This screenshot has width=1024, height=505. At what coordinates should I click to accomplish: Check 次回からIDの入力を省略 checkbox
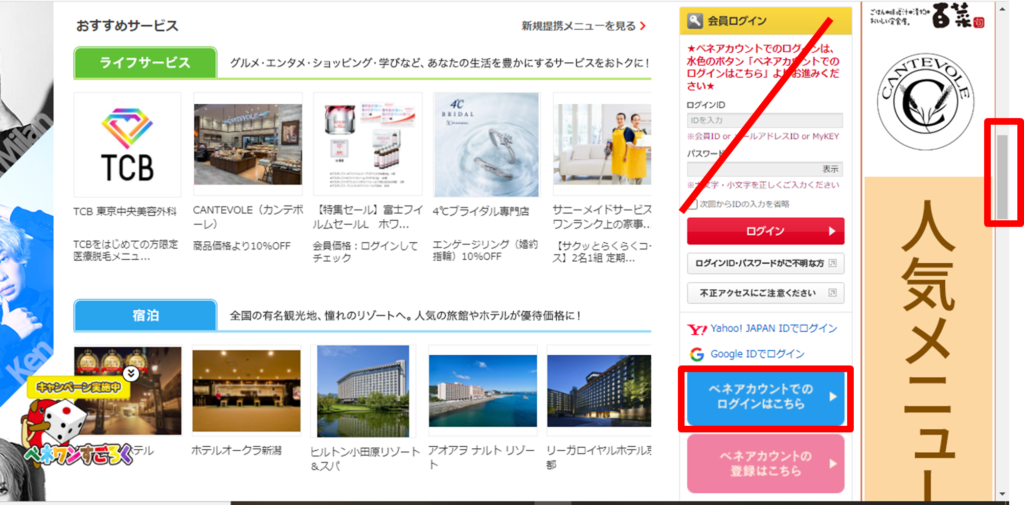pos(692,204)
